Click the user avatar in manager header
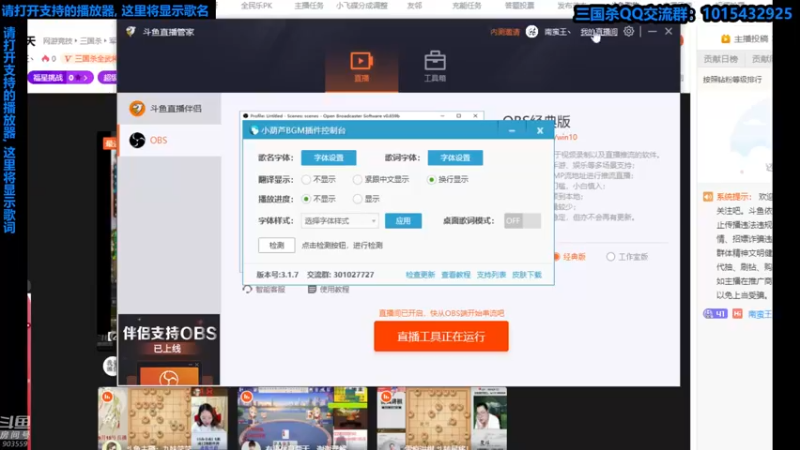 point(532,32)
